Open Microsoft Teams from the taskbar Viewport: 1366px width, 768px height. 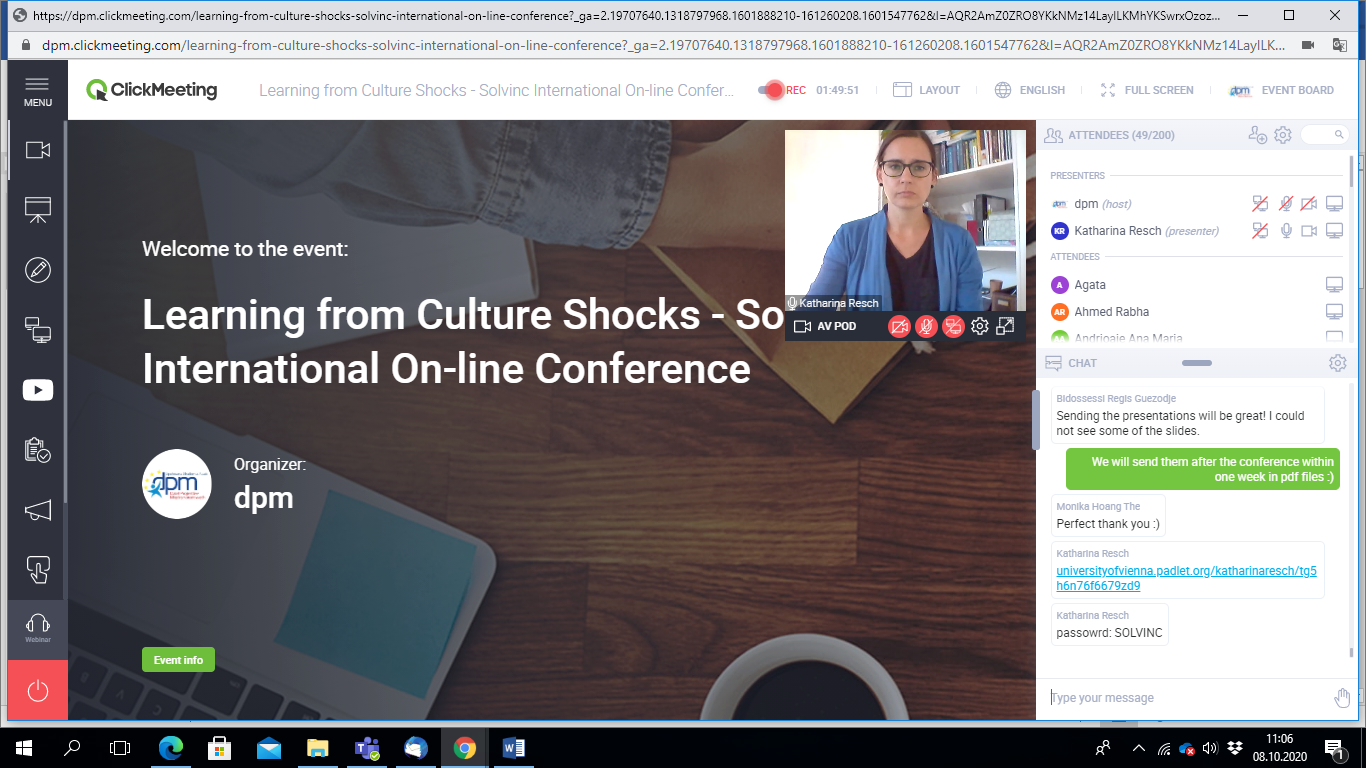click(367, 748)
